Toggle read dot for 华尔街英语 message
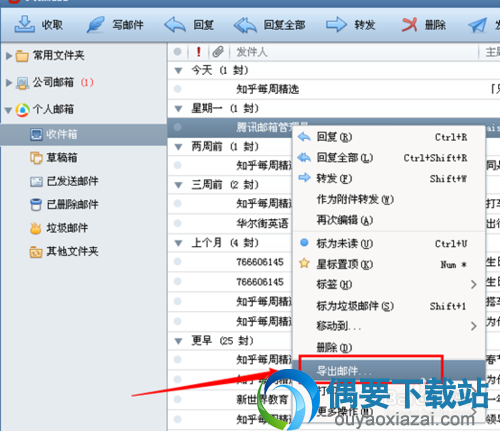This screenshot has width=500, height=431. pos(178,223)
